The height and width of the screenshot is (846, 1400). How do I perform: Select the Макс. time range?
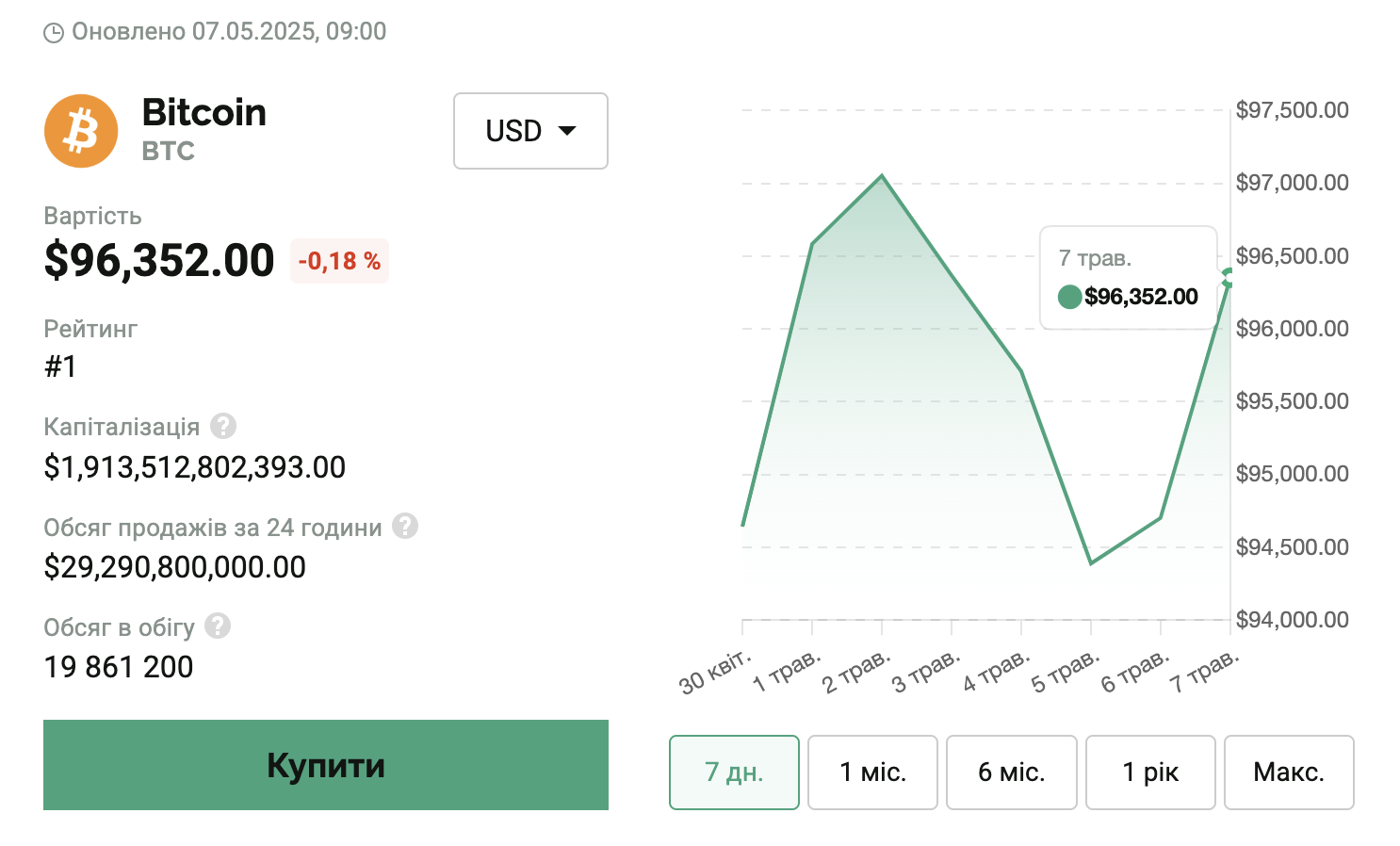1289,773
